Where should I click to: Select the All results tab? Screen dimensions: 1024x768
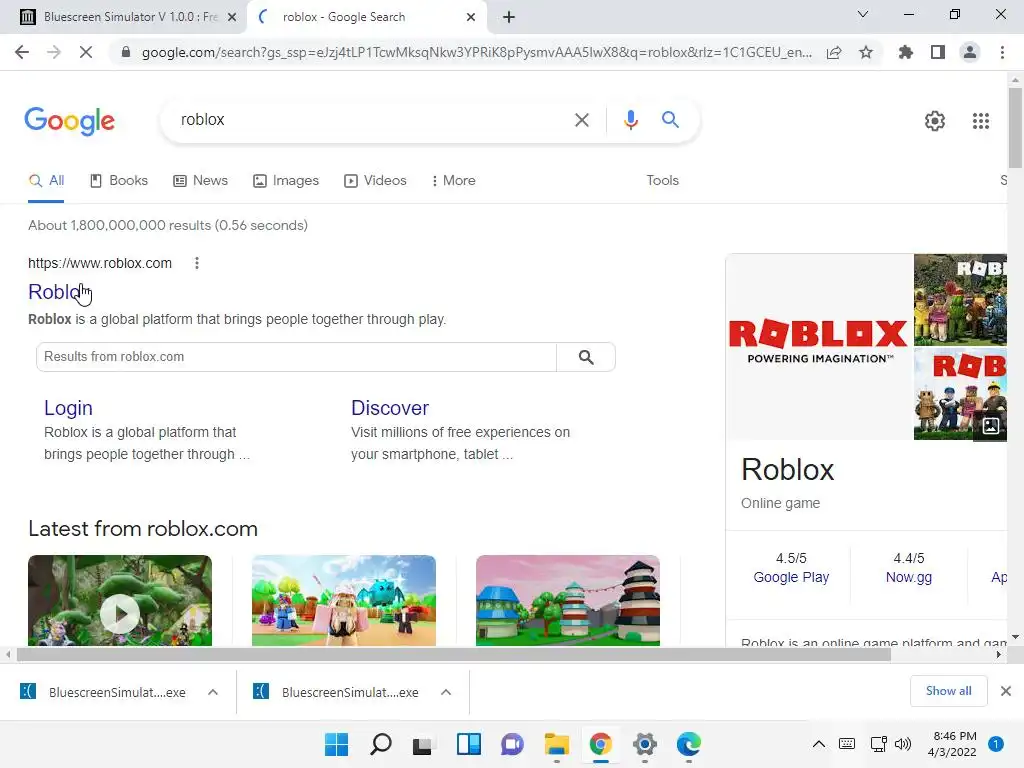pos(46,180)
